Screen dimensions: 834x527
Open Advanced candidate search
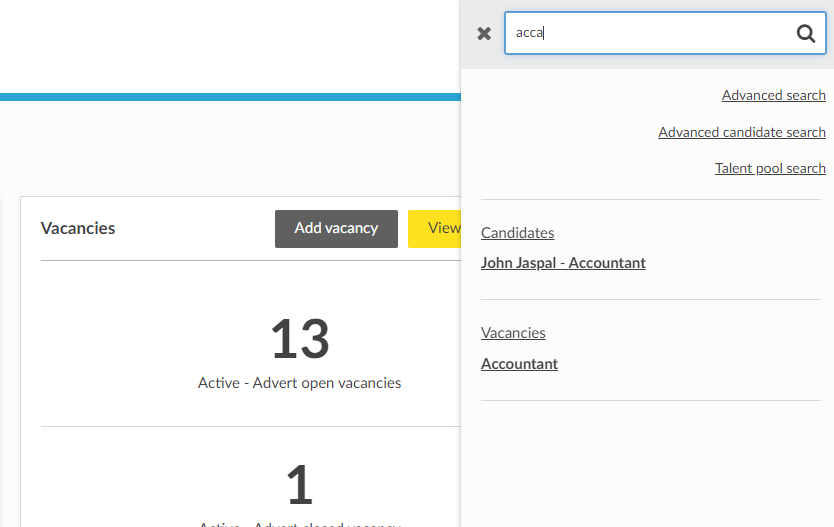click(x=741, y=132)
